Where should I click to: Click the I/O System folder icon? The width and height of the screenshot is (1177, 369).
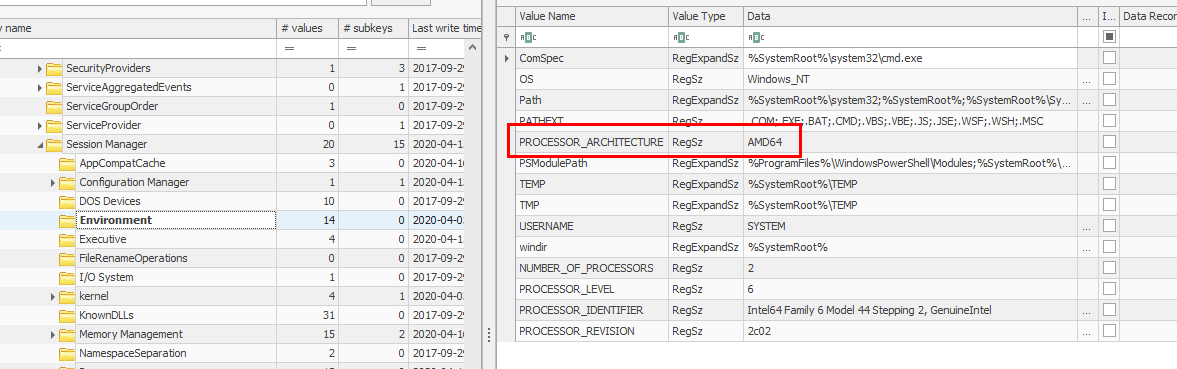(67, 278)
